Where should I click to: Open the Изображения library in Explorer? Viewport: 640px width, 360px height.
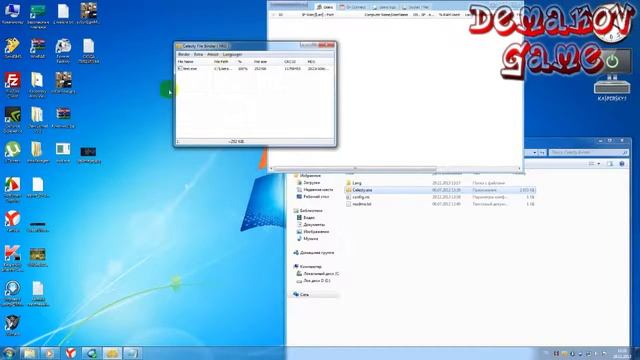pos(316,231)
